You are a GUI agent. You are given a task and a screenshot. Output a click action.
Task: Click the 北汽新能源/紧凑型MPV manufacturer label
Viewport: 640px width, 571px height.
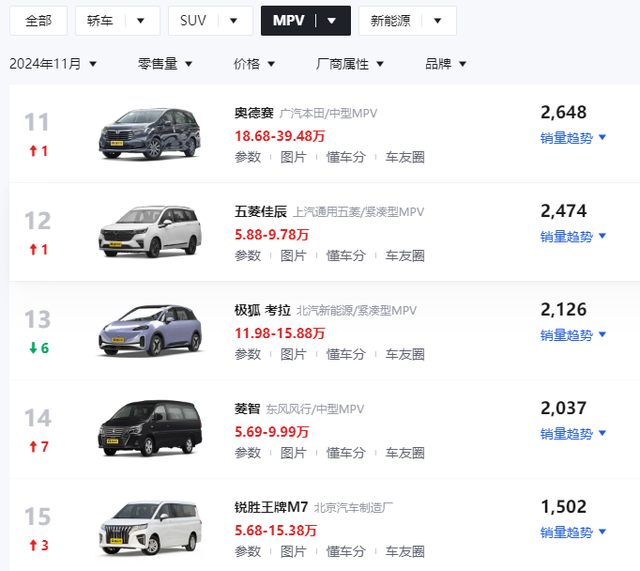356,311
